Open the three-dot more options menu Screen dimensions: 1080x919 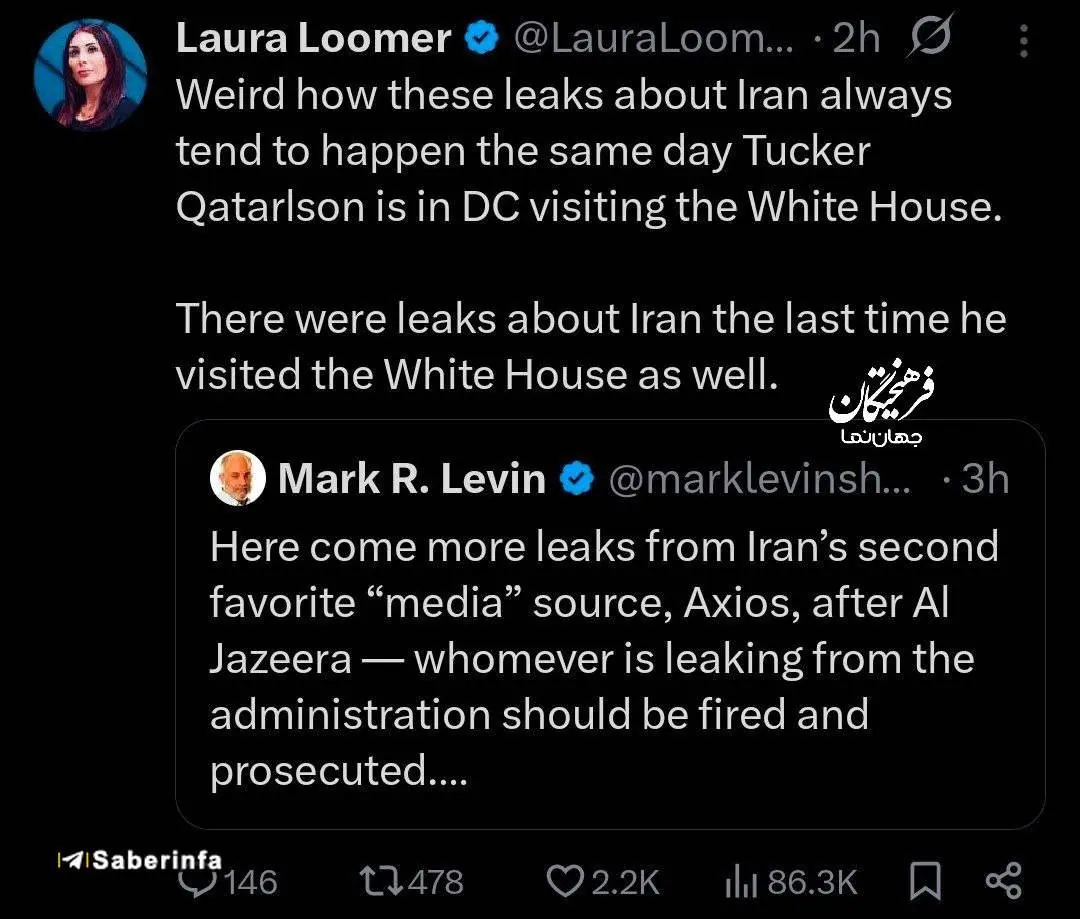[1023, 41]
